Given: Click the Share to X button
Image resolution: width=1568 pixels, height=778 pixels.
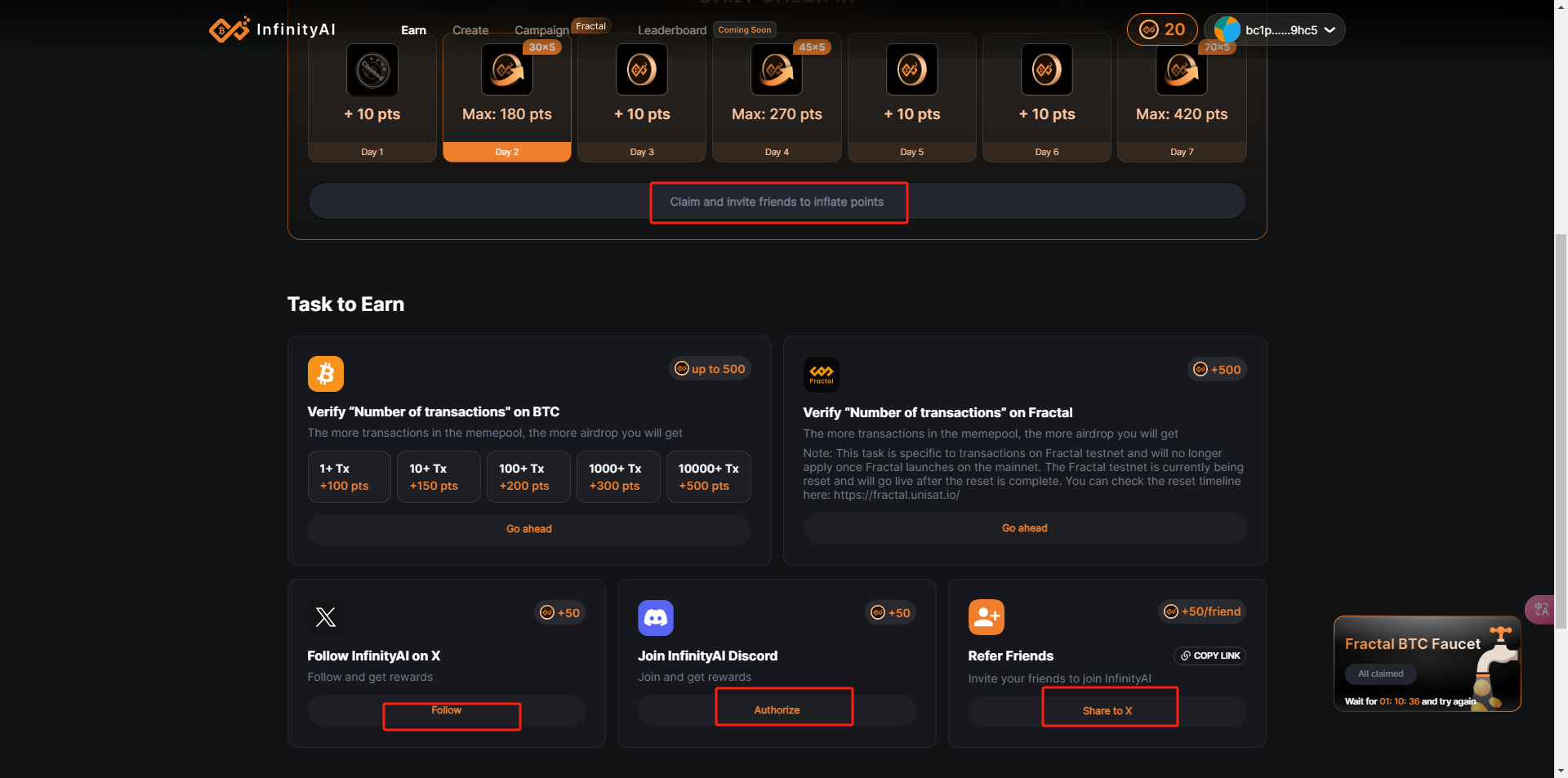Looking at the screenshot, I should point(1107,711).
